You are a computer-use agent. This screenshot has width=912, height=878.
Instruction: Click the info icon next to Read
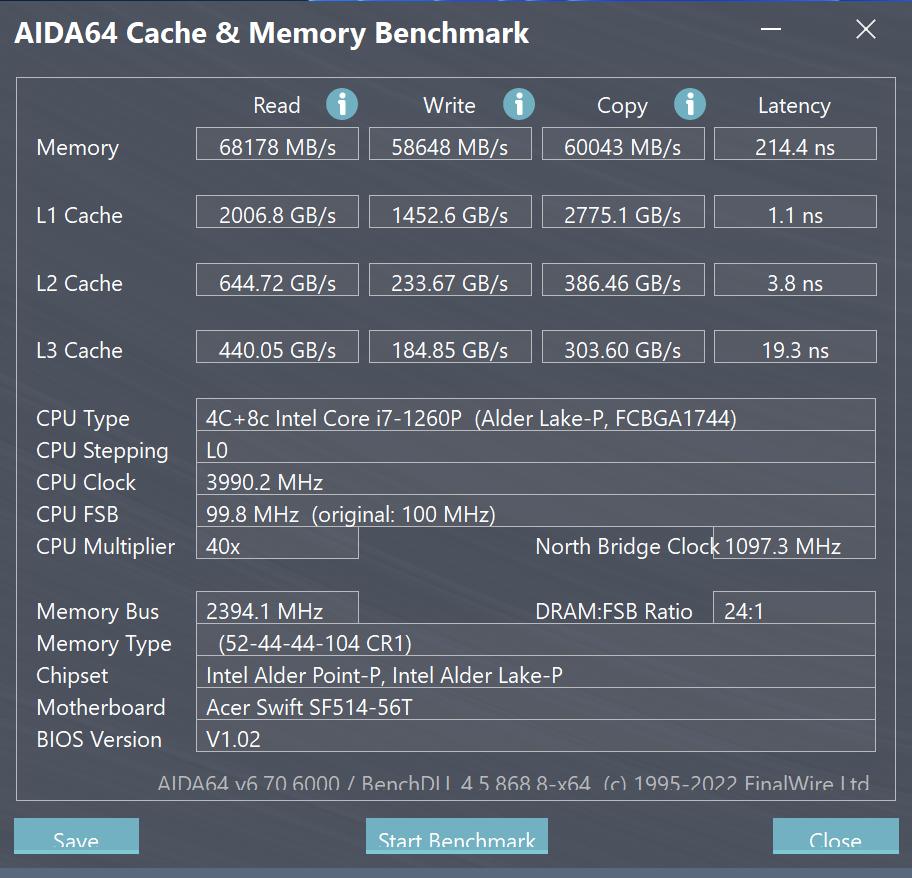coord(342,104)
